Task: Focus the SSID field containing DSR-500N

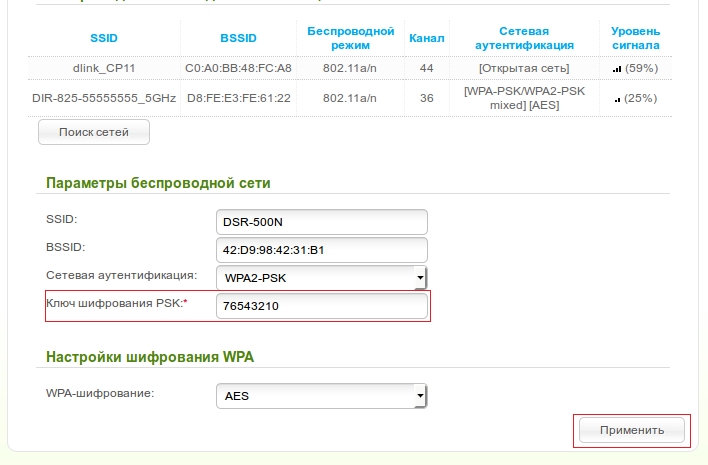Action: [321, 221]
